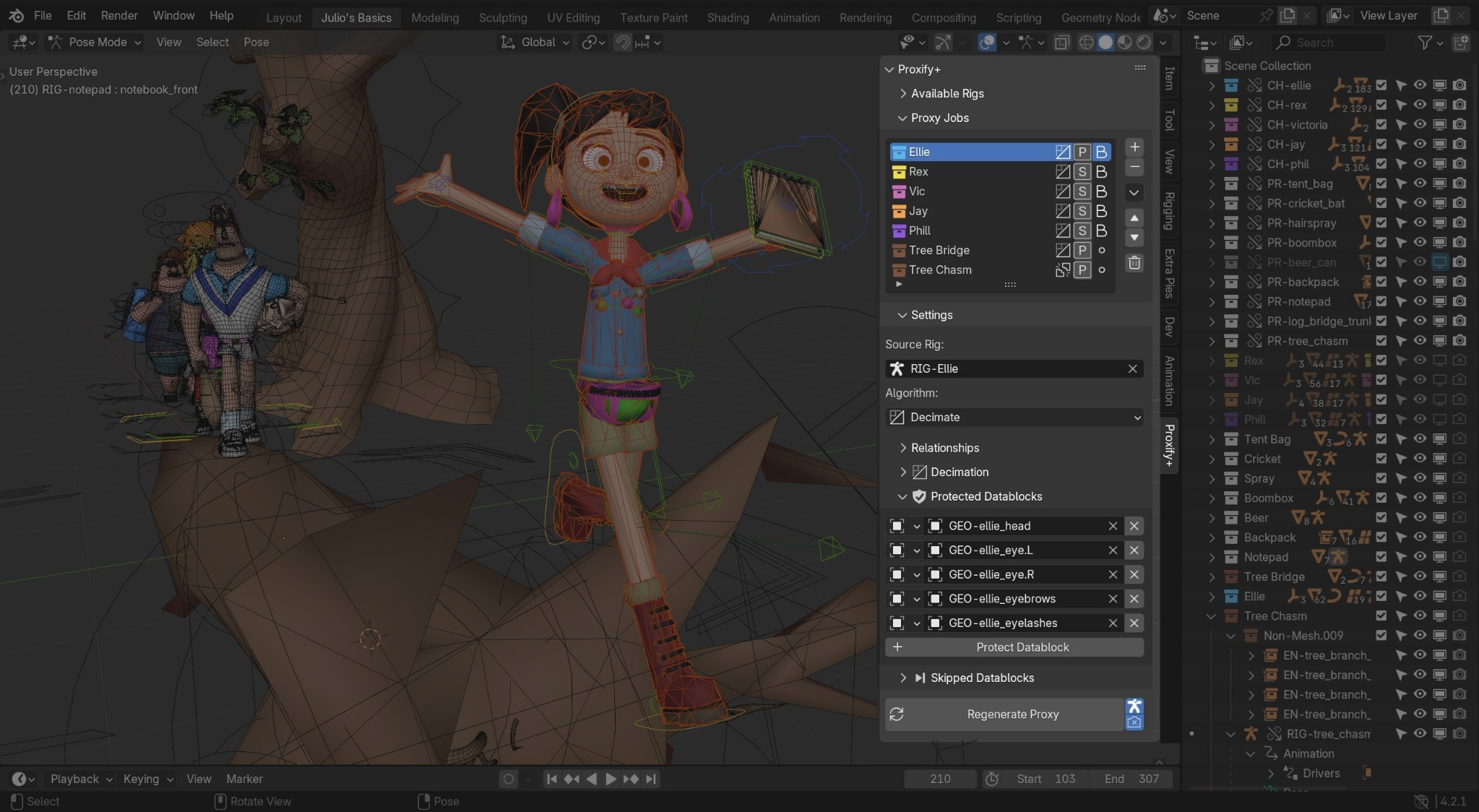1479x812 pixels.
Task: Open the Algorithm Decimate dropdown
Action: 1014,417
